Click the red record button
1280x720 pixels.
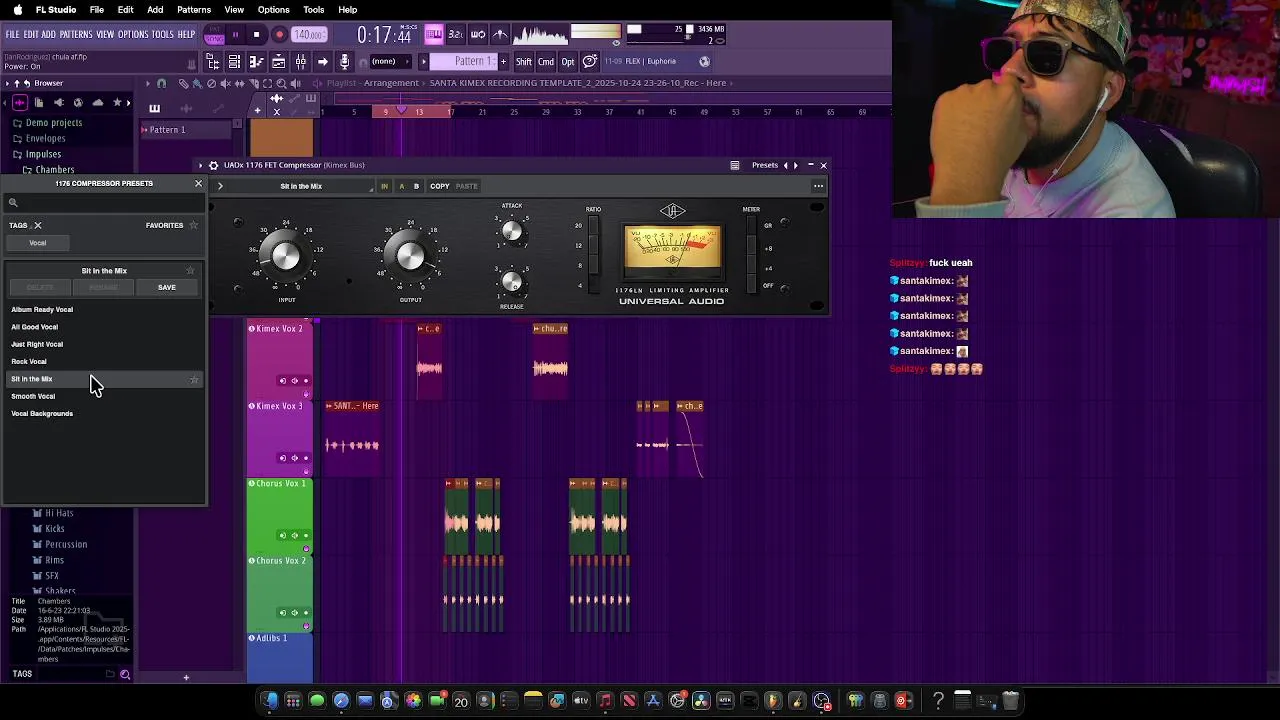coord(280,35)
